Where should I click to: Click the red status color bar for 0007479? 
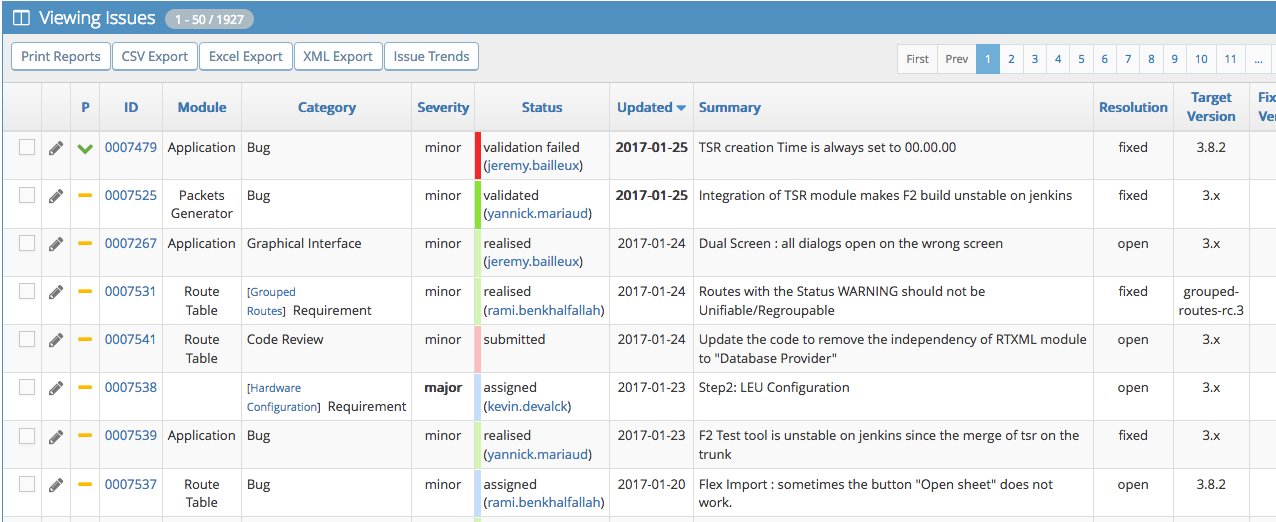478,156
